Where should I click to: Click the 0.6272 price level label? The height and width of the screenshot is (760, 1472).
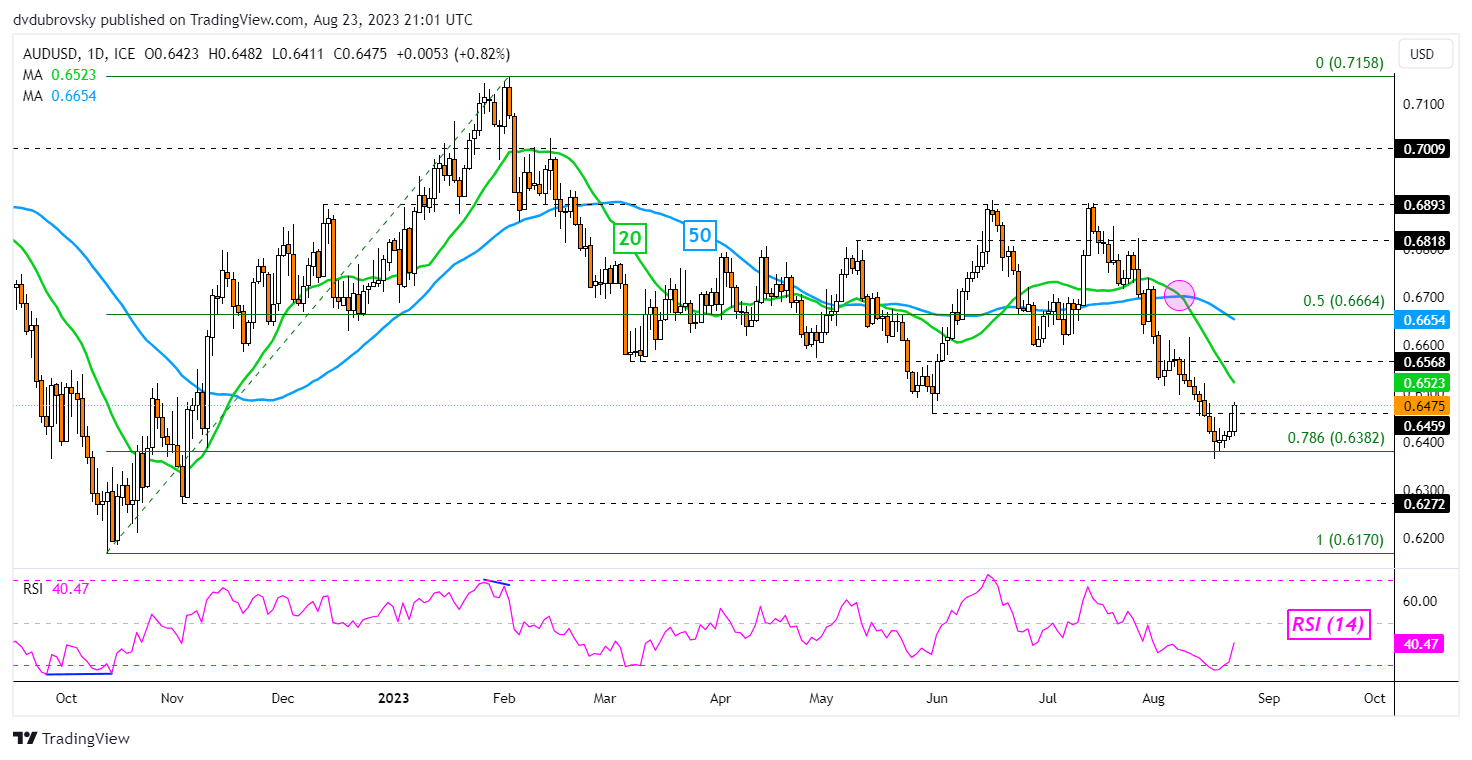[1424, 504]
